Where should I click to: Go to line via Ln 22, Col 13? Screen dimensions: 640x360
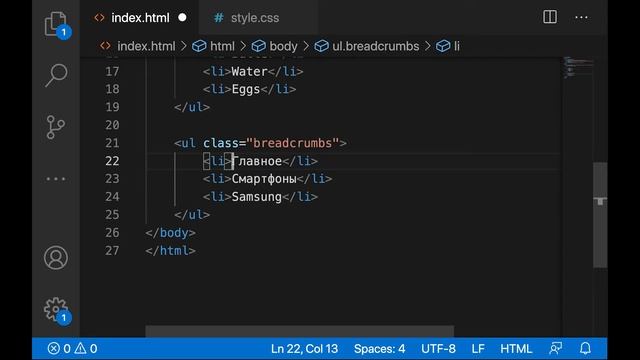coord(304,349)
